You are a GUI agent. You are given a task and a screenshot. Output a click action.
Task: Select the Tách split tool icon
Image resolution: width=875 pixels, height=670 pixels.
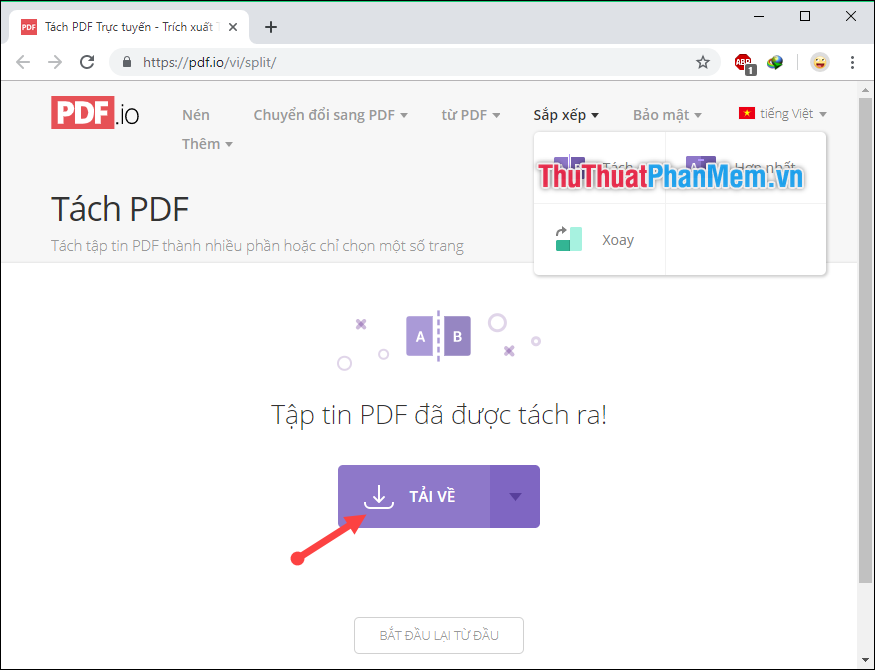click(x=570, y=163)
